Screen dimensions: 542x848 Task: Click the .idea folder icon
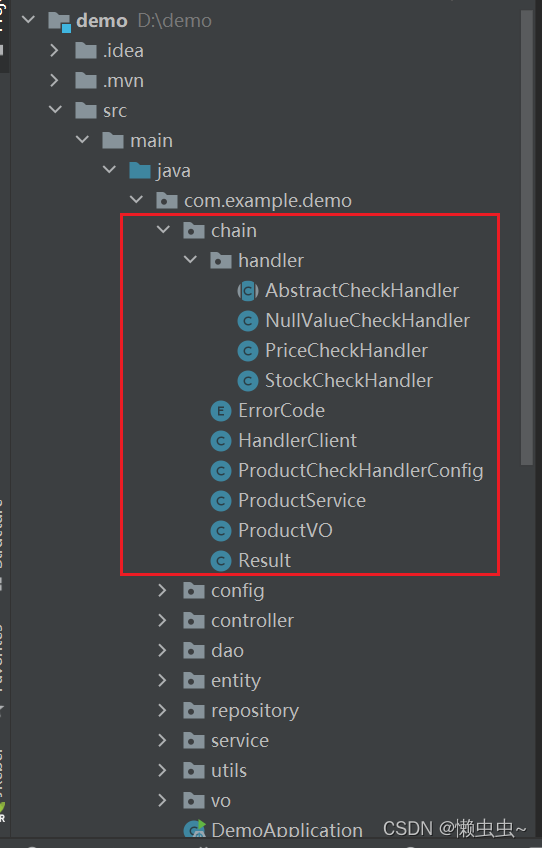[86, 50]
